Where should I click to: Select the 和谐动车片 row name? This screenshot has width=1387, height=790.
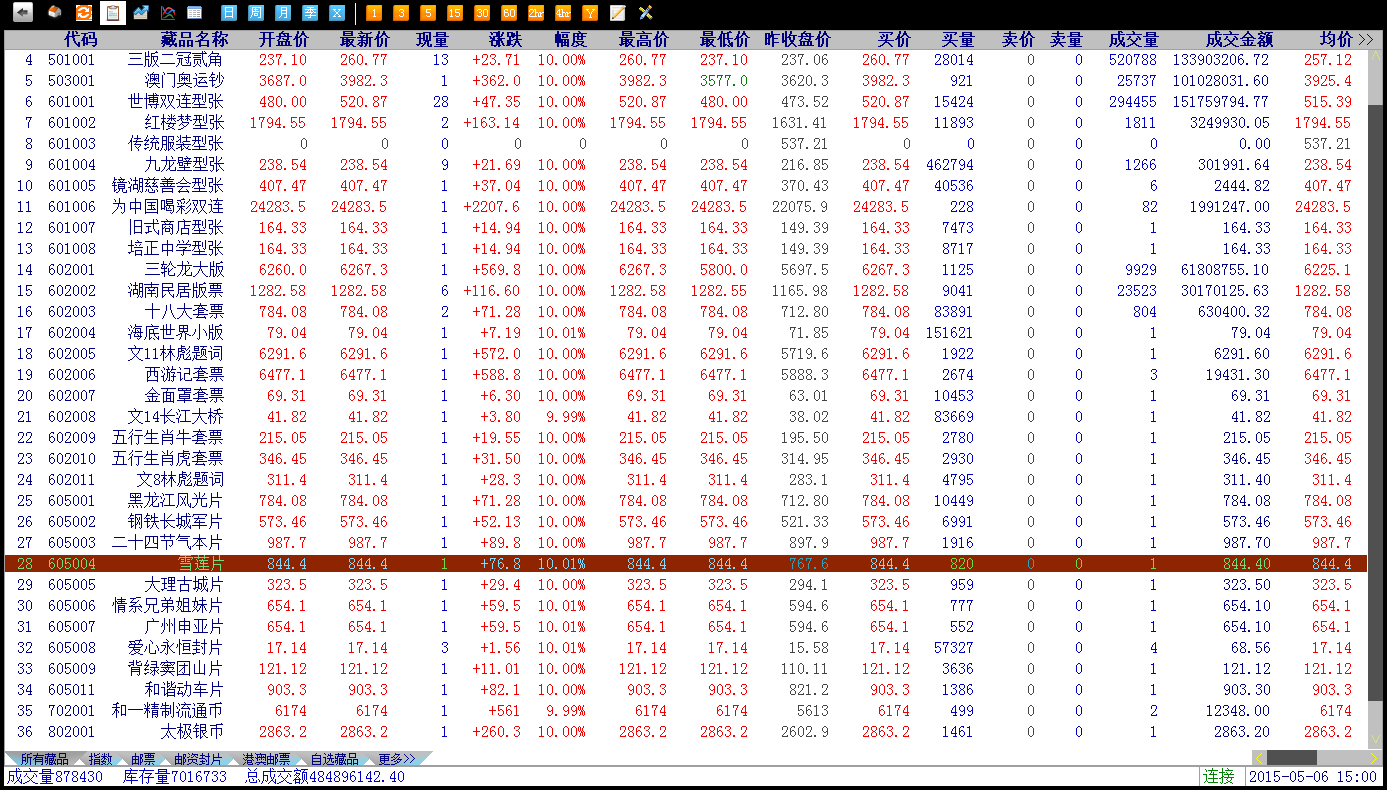[x=184, y=690]
